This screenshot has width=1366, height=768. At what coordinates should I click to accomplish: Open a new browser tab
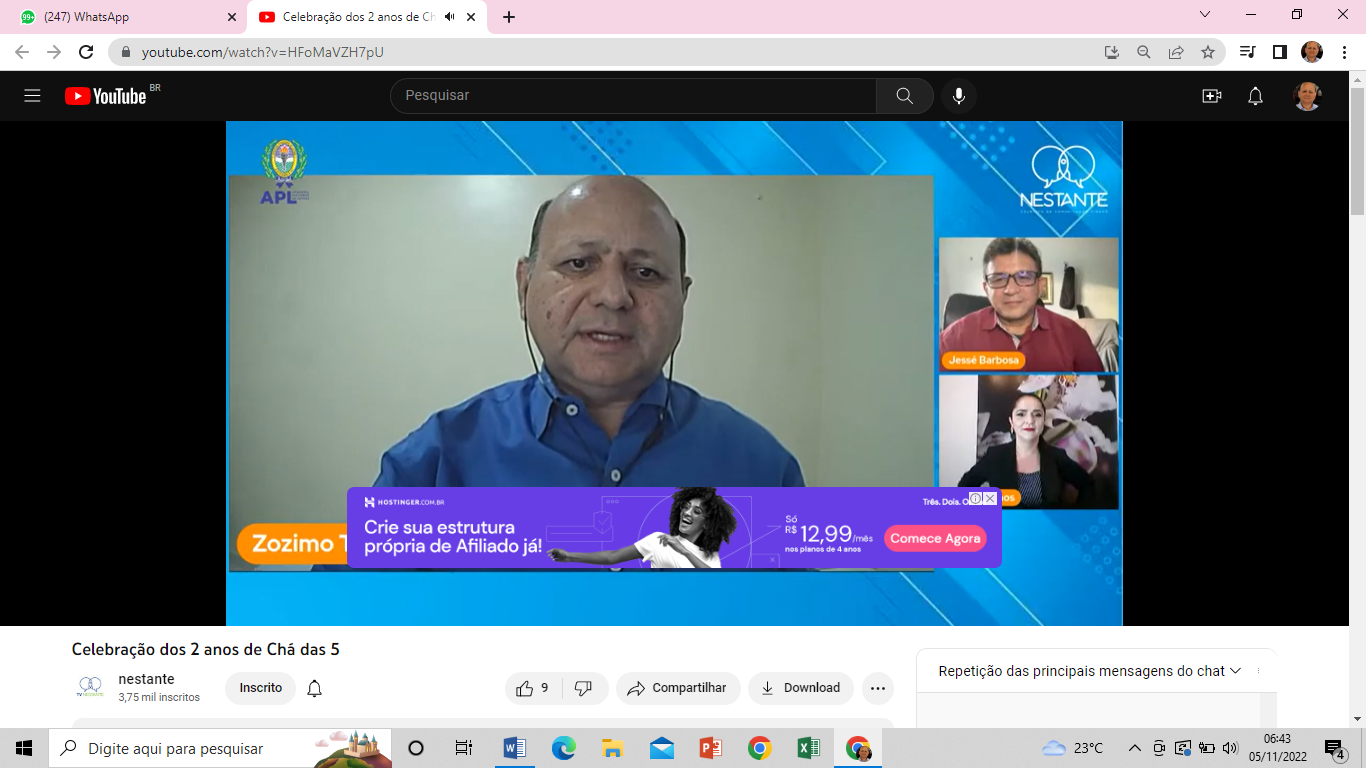pyautogui.click(x=509, y=17)
